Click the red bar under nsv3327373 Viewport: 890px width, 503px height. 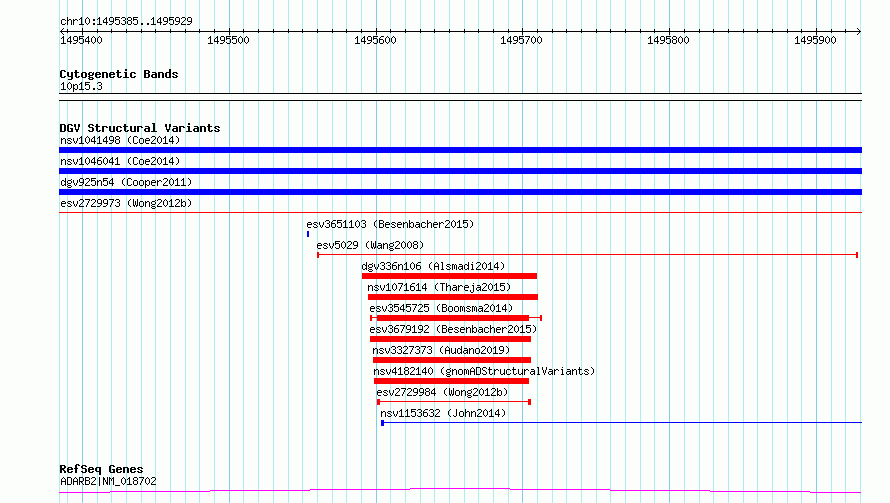pos(452,360)
